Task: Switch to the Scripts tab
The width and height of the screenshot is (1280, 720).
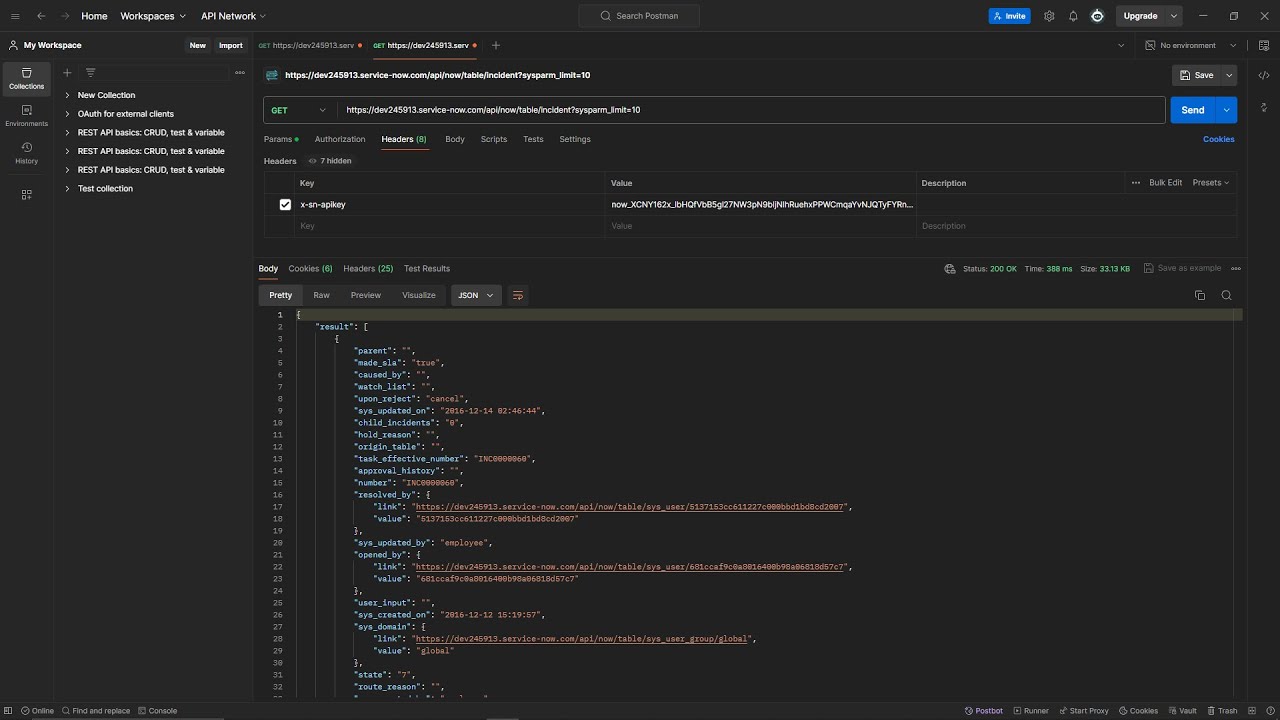Action: (x=494, y=139)
